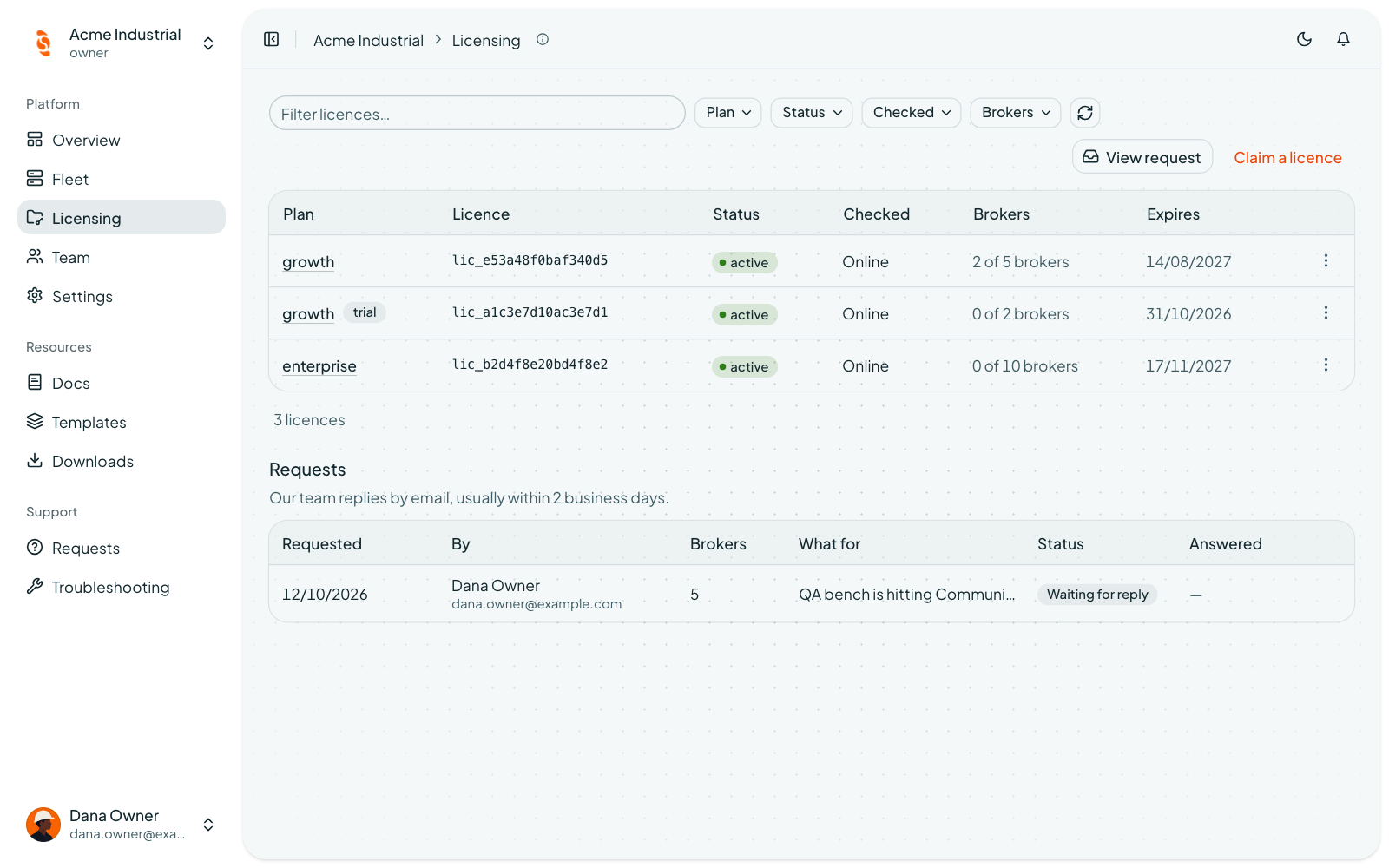Click Dana Owner avatar picture

[43, 825]
